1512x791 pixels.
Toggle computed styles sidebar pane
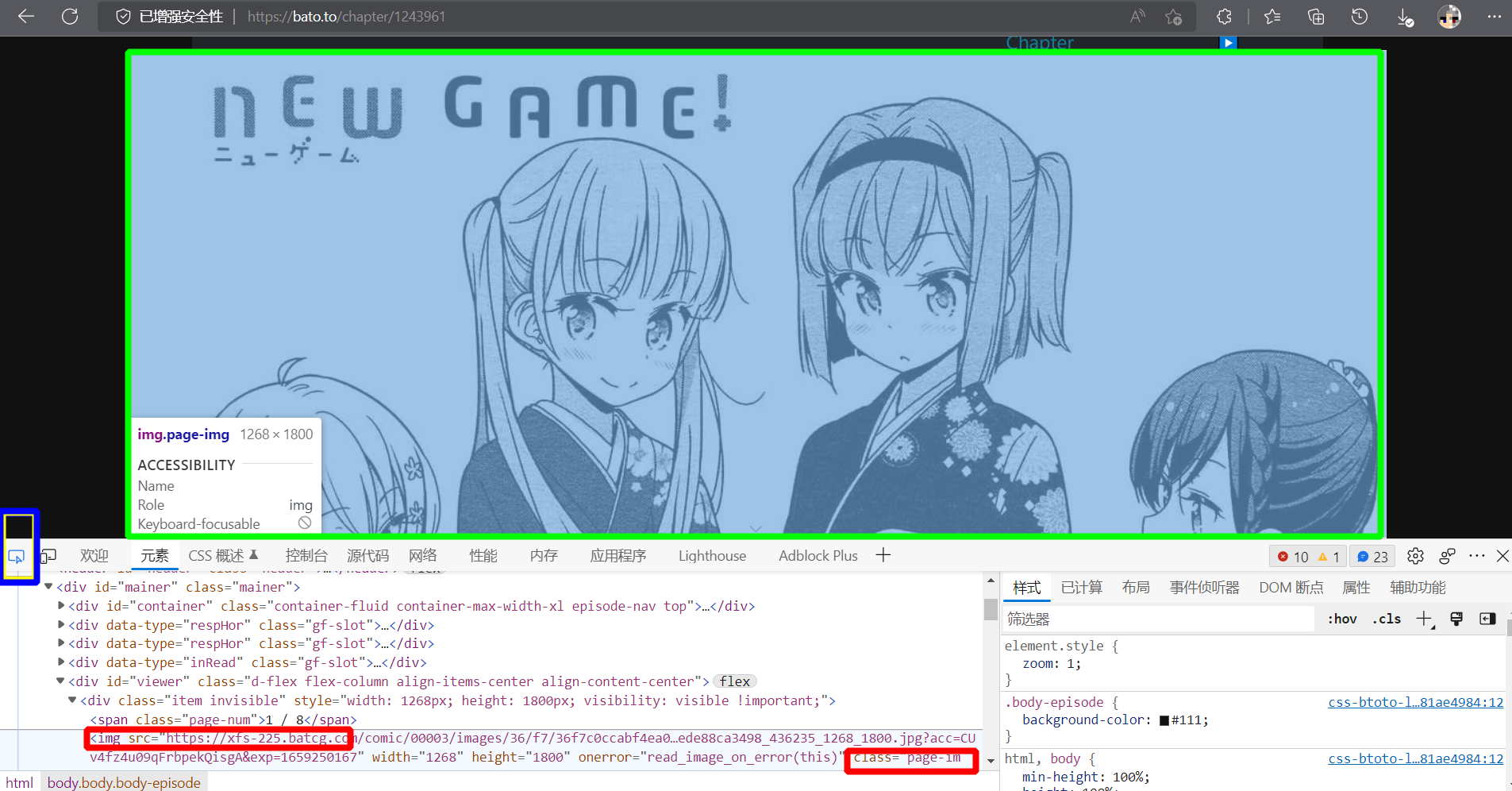(1487, 619)
